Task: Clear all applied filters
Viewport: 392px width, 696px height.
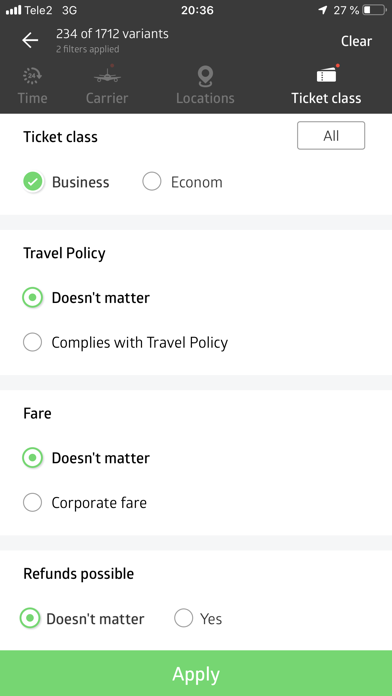Action: click(356, 41)
